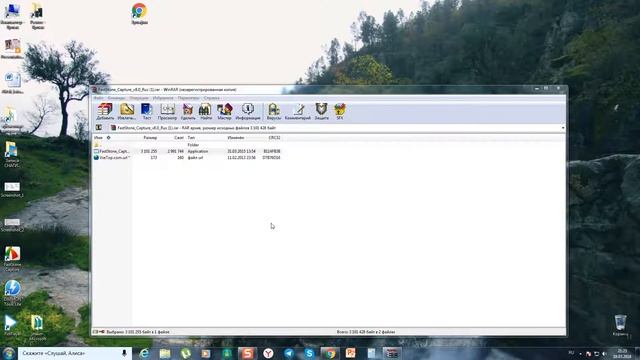
Task: Open the Screenshot_2 desktop file
Action: 12,225
